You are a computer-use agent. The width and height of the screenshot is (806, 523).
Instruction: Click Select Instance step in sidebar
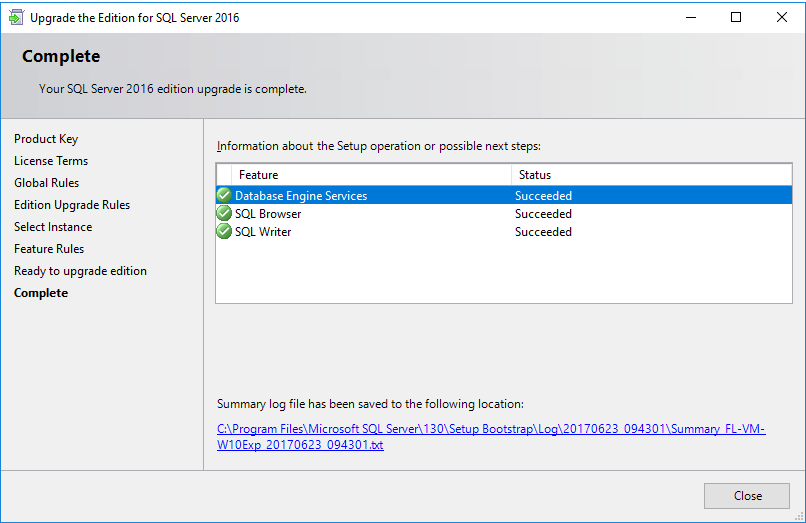pyautogui.click(x=53, y=227)
